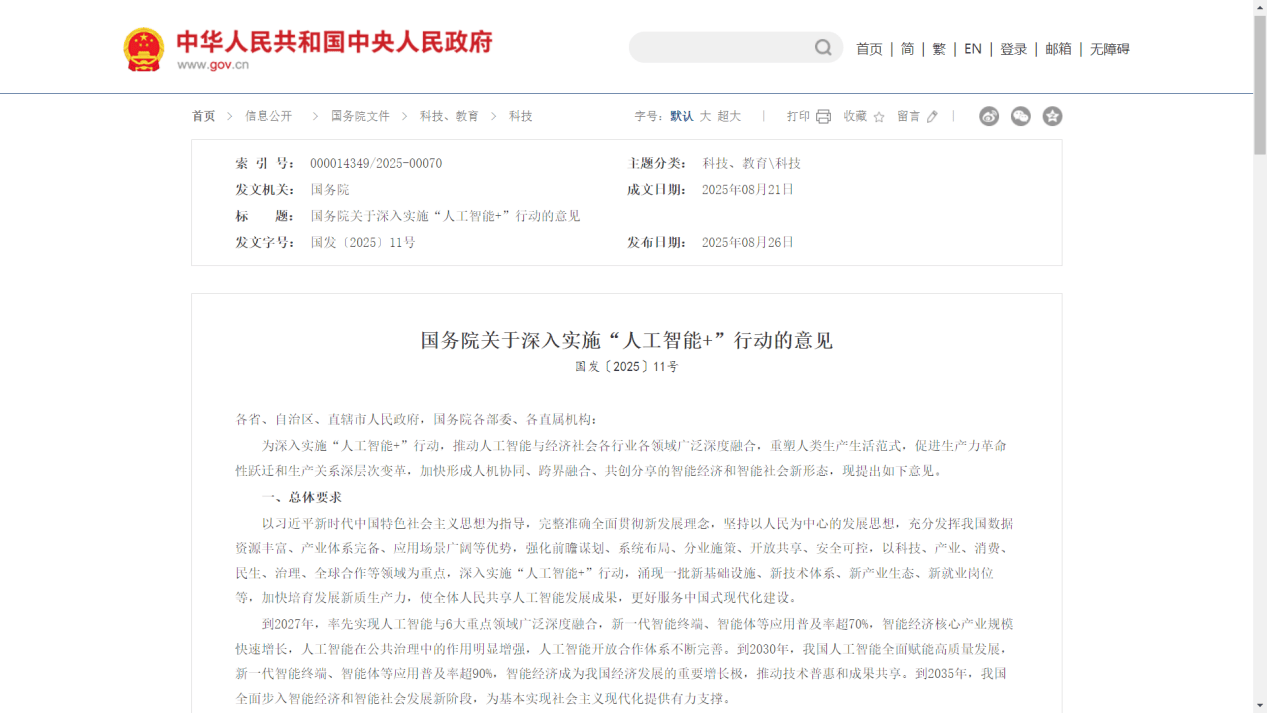This screenshot has height=713, width=1267.
Task: Click the search magnifier icon
Action: coord(822,48)
